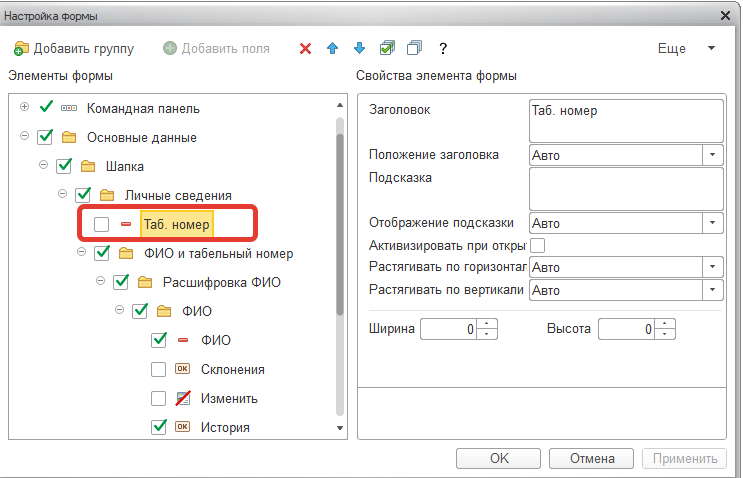Click the check all elements icon
Image resolution: width=743 pixels, height=478 pixels.
tap(387, 48)
